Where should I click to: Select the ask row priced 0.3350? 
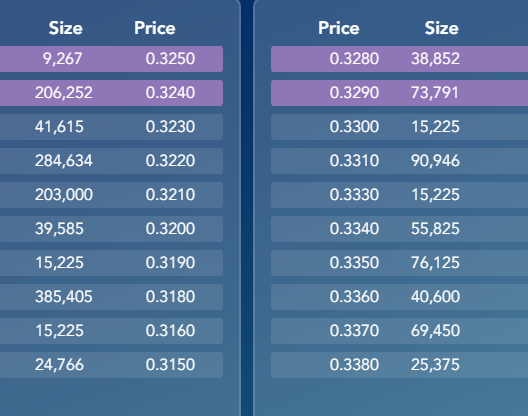pos(399,263)
